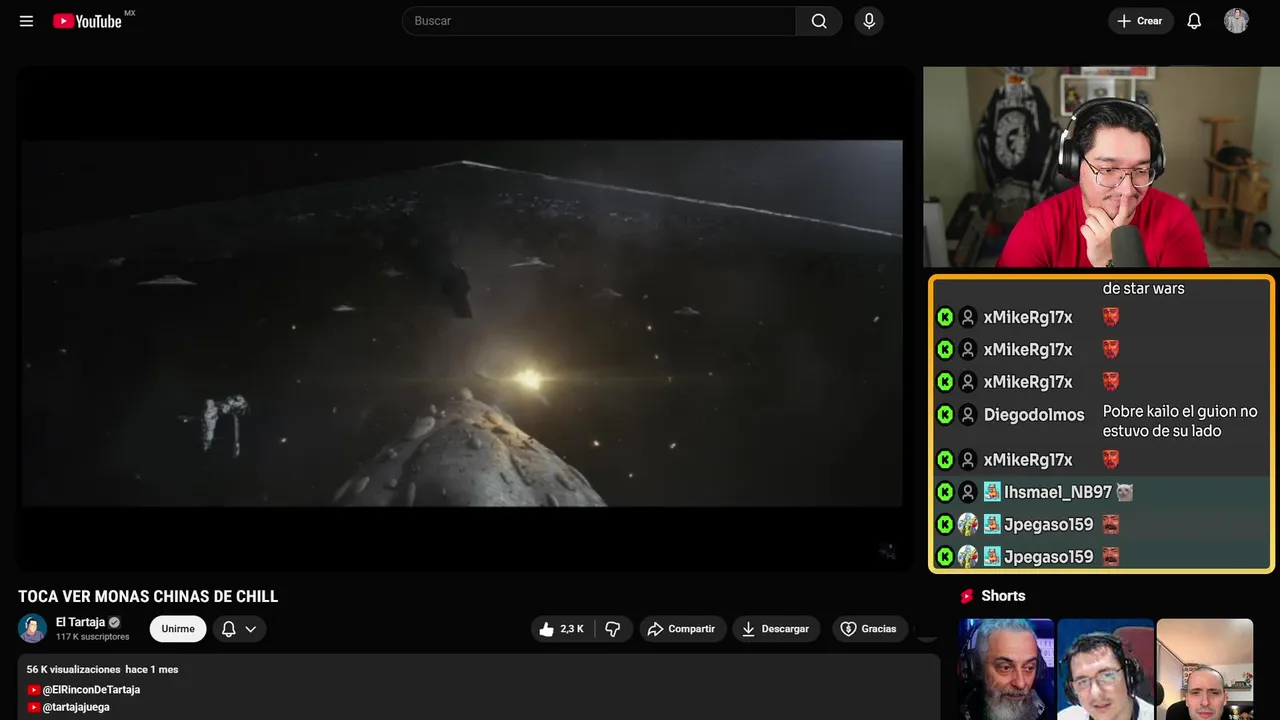Image resolution: width=1280 pixels, height=720 pixels.
Task: Click the Unirme button
Action: [178, 629]
